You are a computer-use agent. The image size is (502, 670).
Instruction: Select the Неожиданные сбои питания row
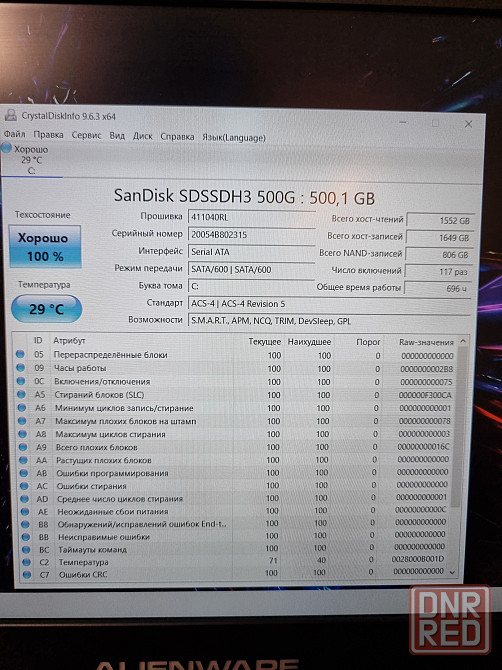(x=235, y=511)
